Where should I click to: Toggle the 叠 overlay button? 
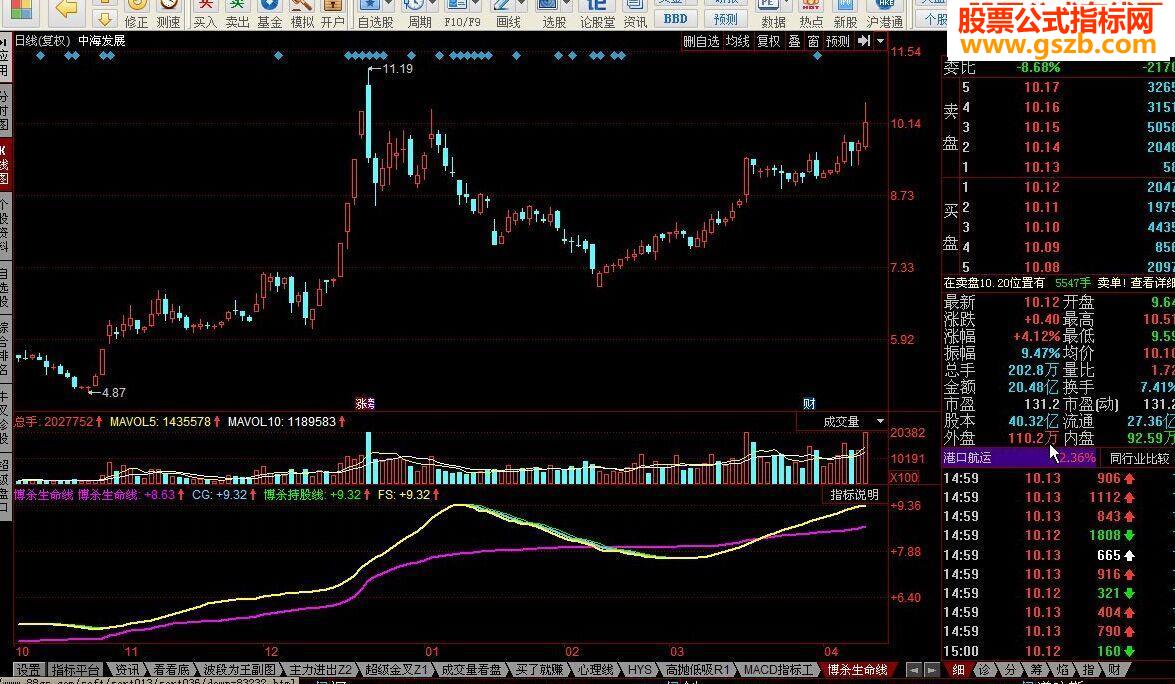794,41
